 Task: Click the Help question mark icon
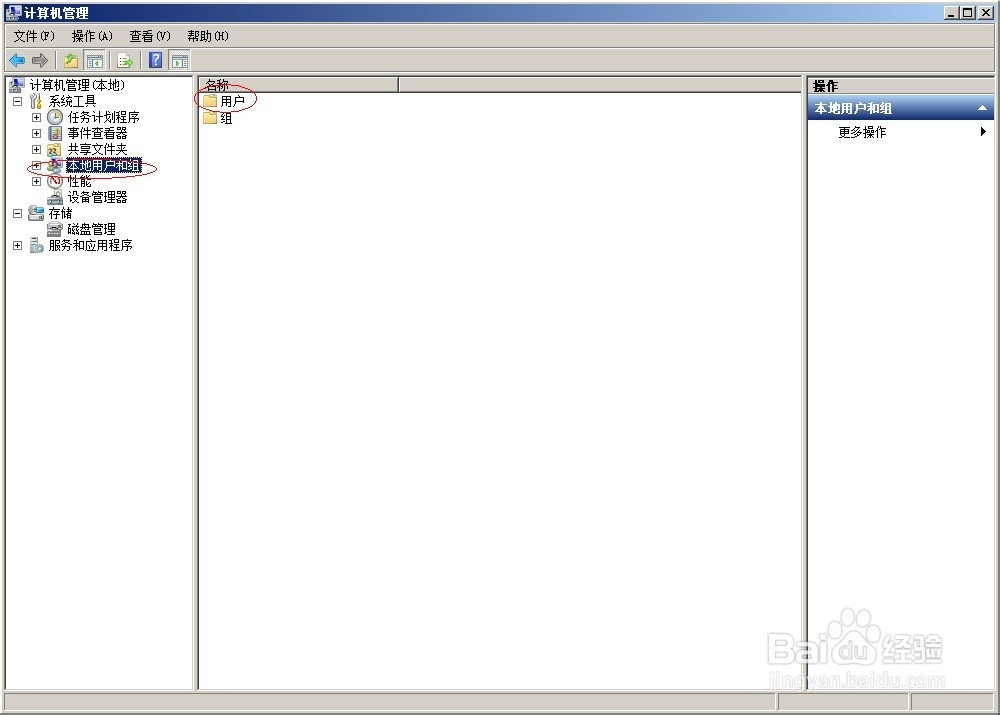pyautogui.click(x=156, y=61)
